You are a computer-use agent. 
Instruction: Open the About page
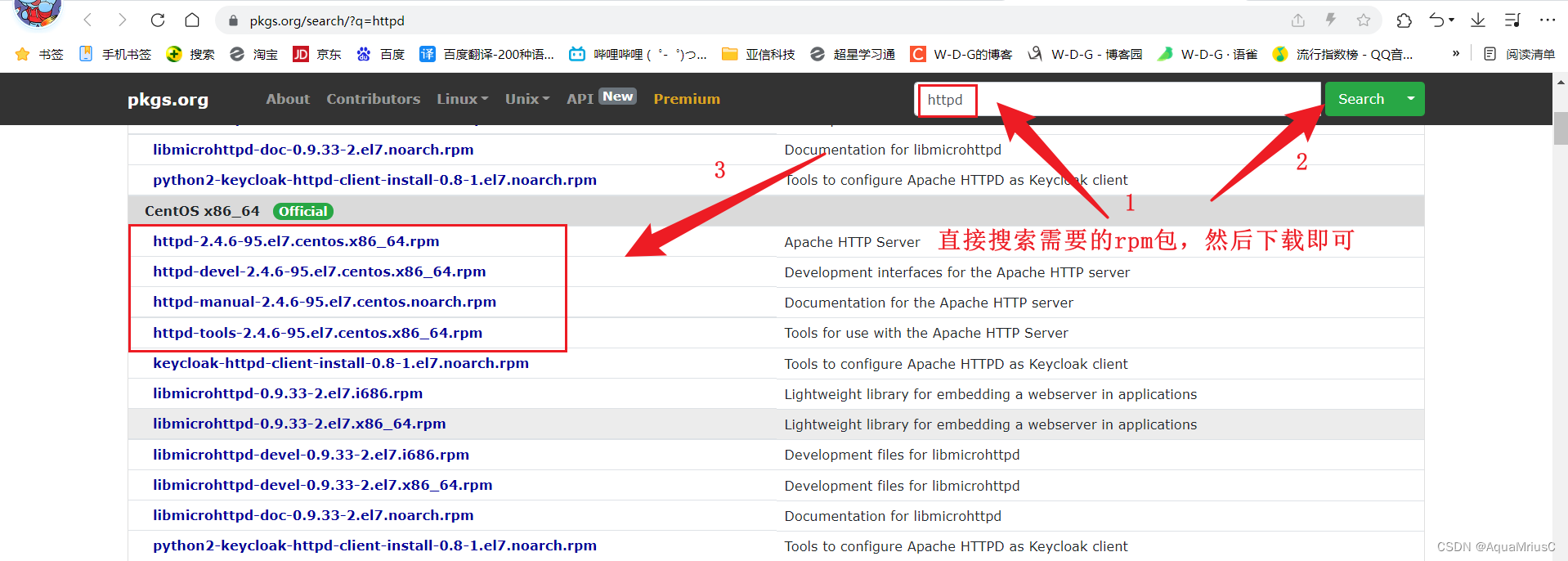(x=288, y=99)
